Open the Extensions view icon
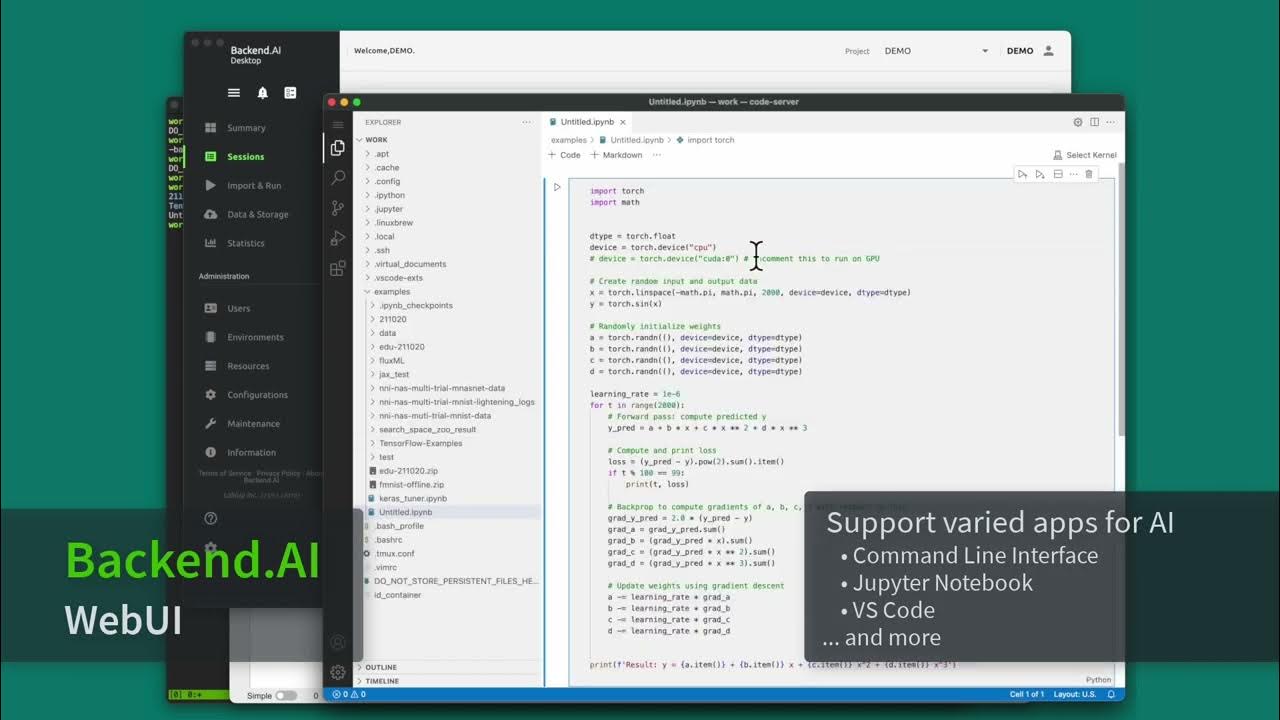Screen dimensions: 1280x720 (338, 268)
